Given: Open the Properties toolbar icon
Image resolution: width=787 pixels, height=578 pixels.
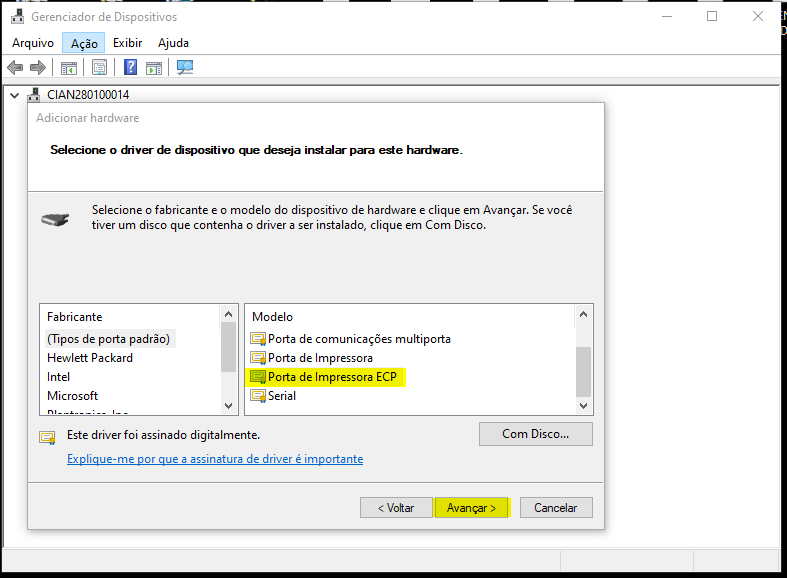Looking at the screenshot, I should (x=99, y=67).
